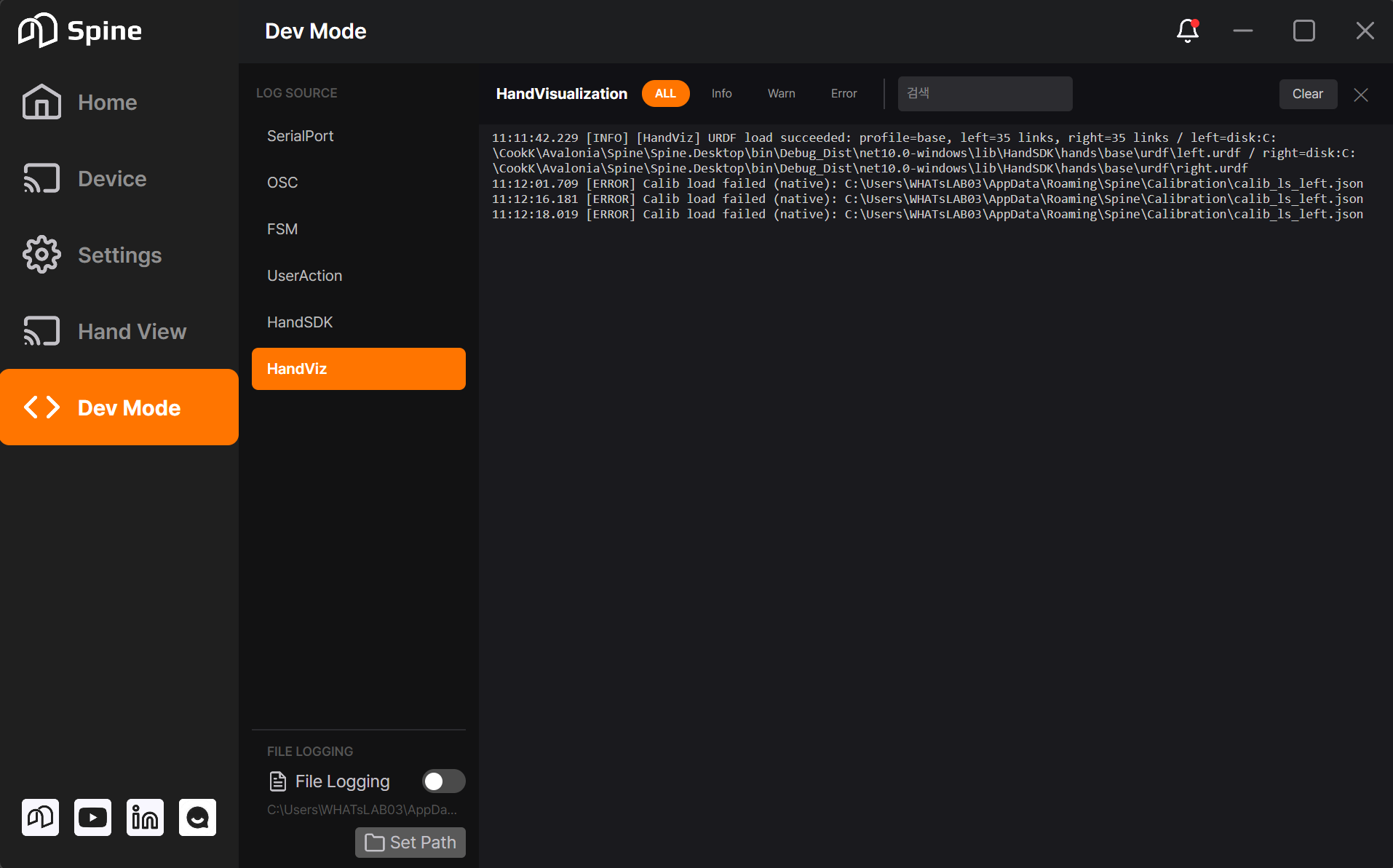Select the HandViz log source
Image resolution: width=1393 pixels, height=868 pixels.
click(x=359, y=369)
